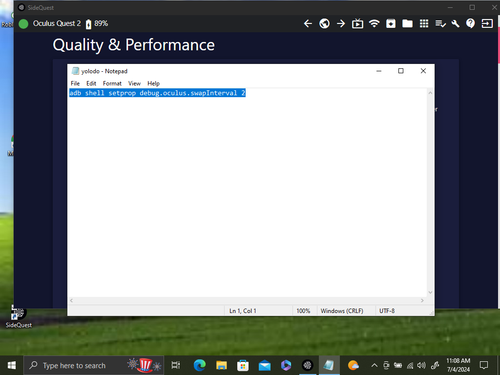Click UTF-8 encoding status entry
Viewport: 500px width, 375px height.
coord(387,311)
